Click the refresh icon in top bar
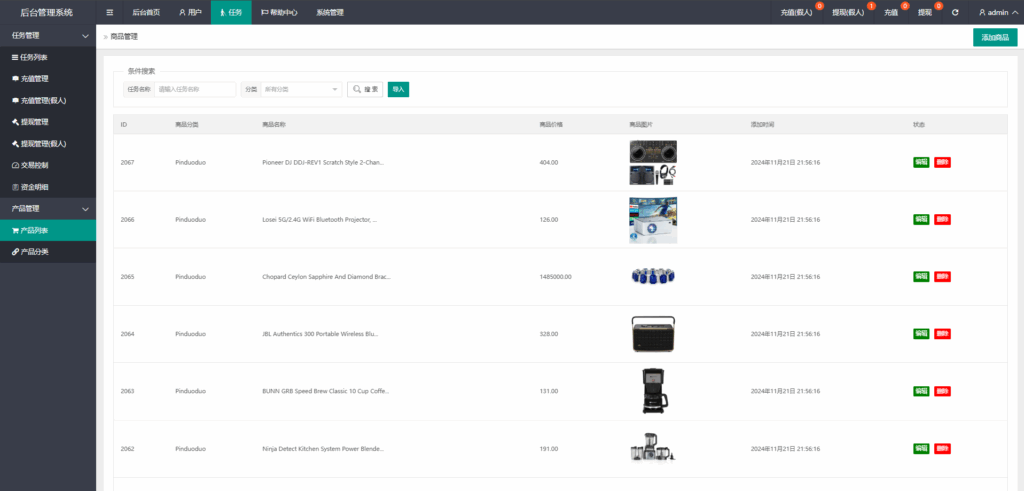This screenshot has width=1024, height=491. pyautogui.click(x=955, y=12)
